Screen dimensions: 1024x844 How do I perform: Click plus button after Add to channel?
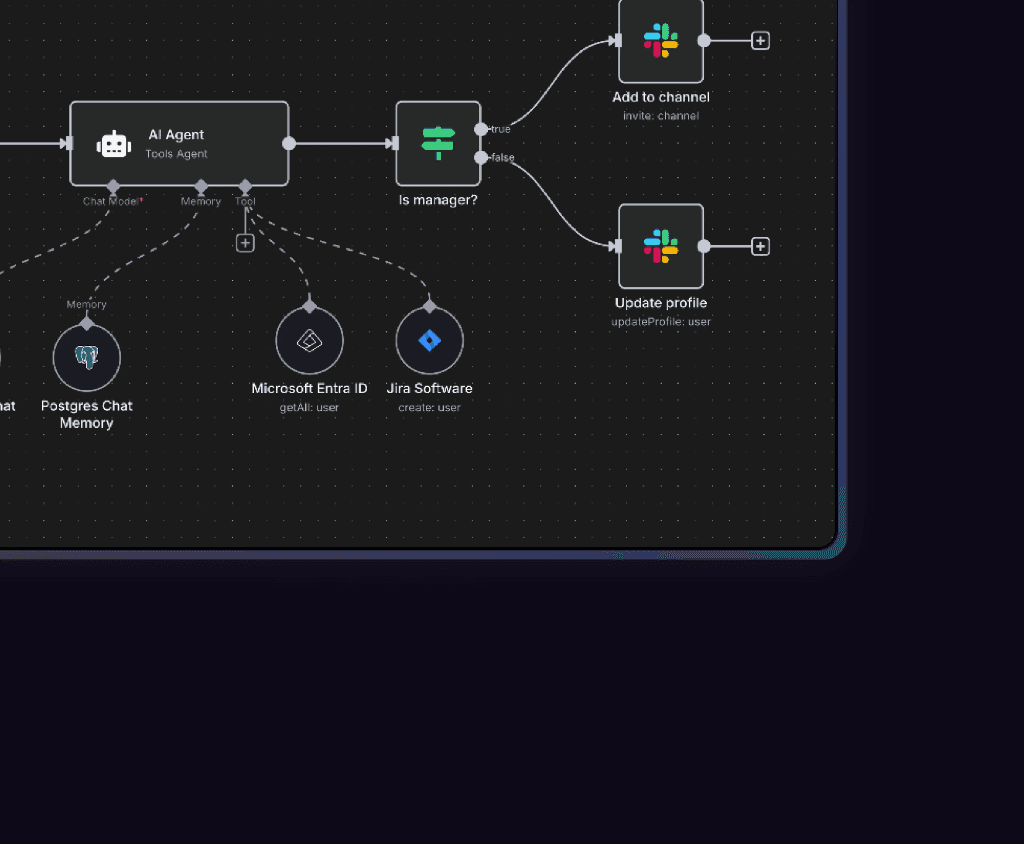pos(760,40)
